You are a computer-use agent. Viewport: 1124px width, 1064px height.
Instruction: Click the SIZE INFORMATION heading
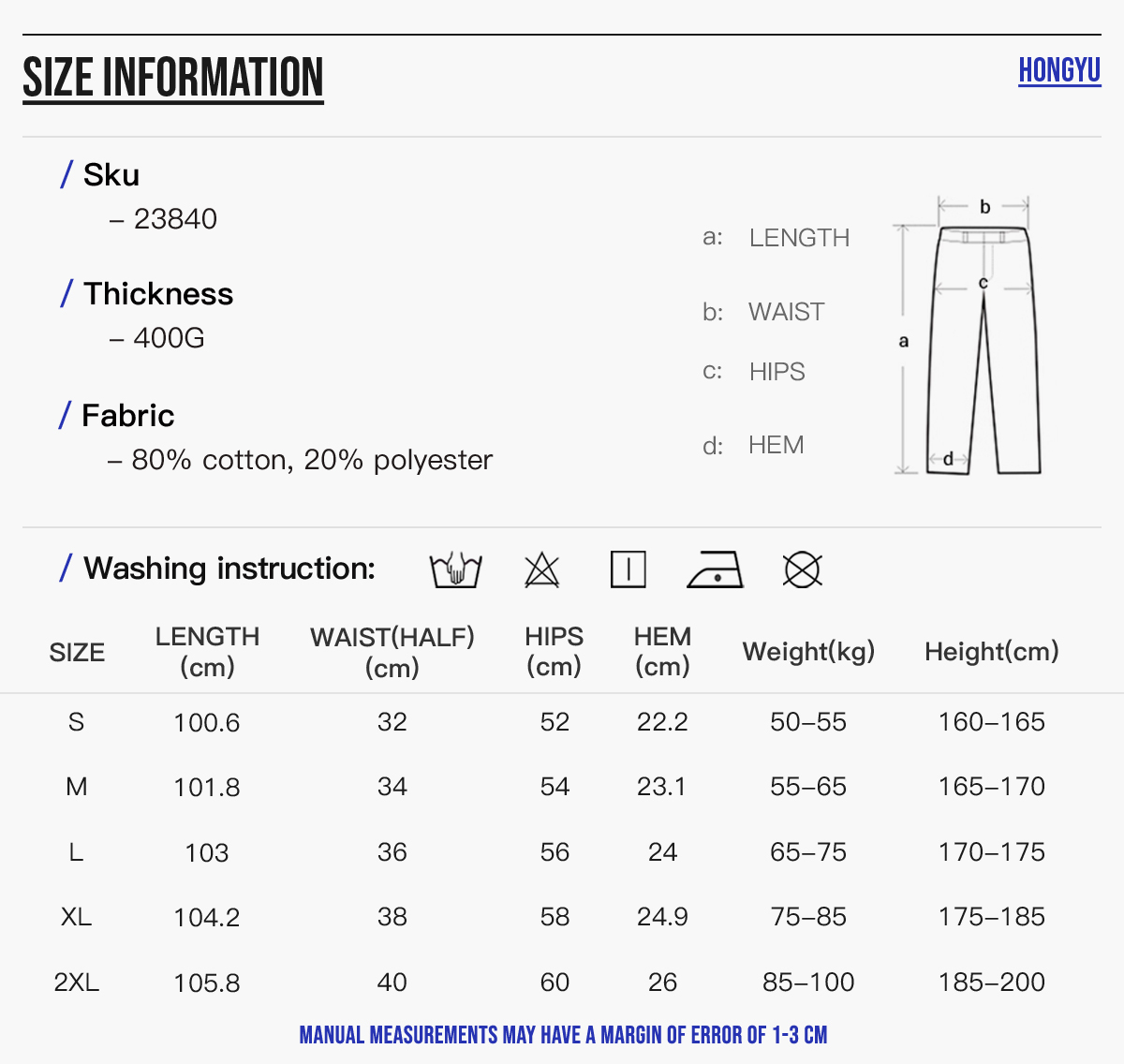click(173, 79)
